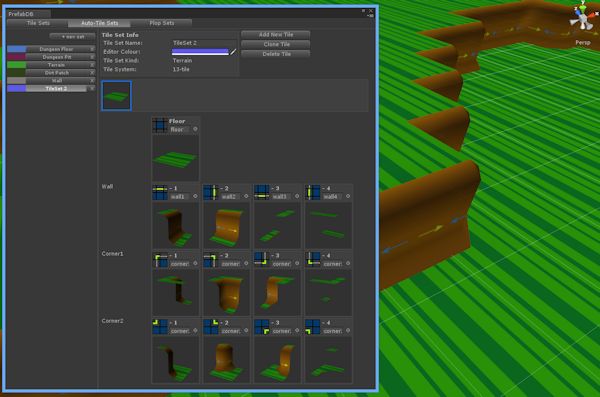
Task: Click the Wall 2 edge pattern icon
Action: pos(211,193)
